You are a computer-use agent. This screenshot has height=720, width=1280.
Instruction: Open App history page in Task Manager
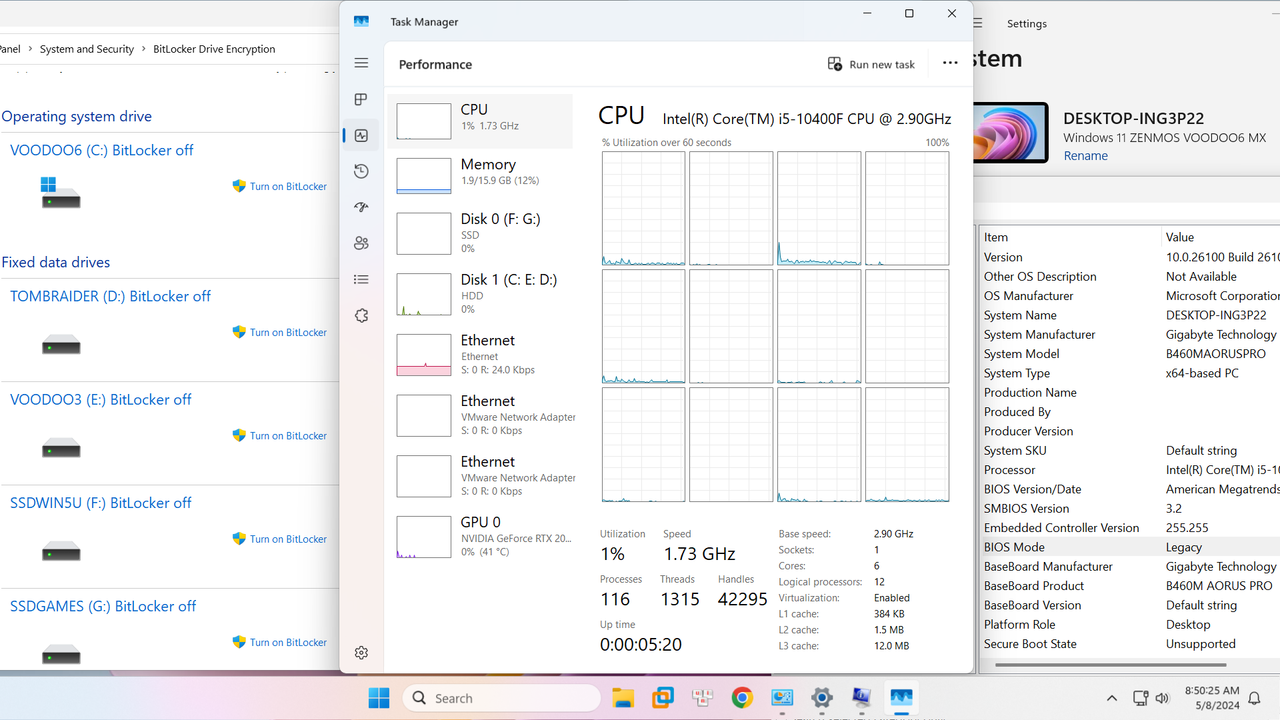[361, 171]
